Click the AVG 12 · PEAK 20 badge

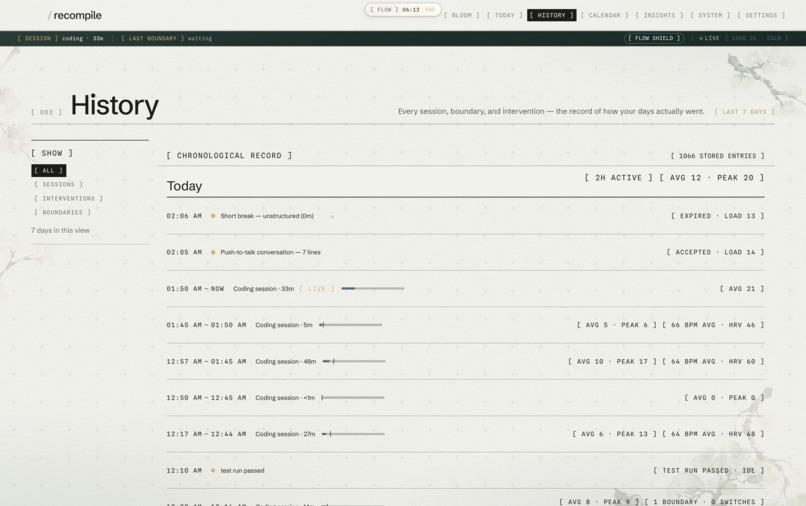tap(711, 177)
